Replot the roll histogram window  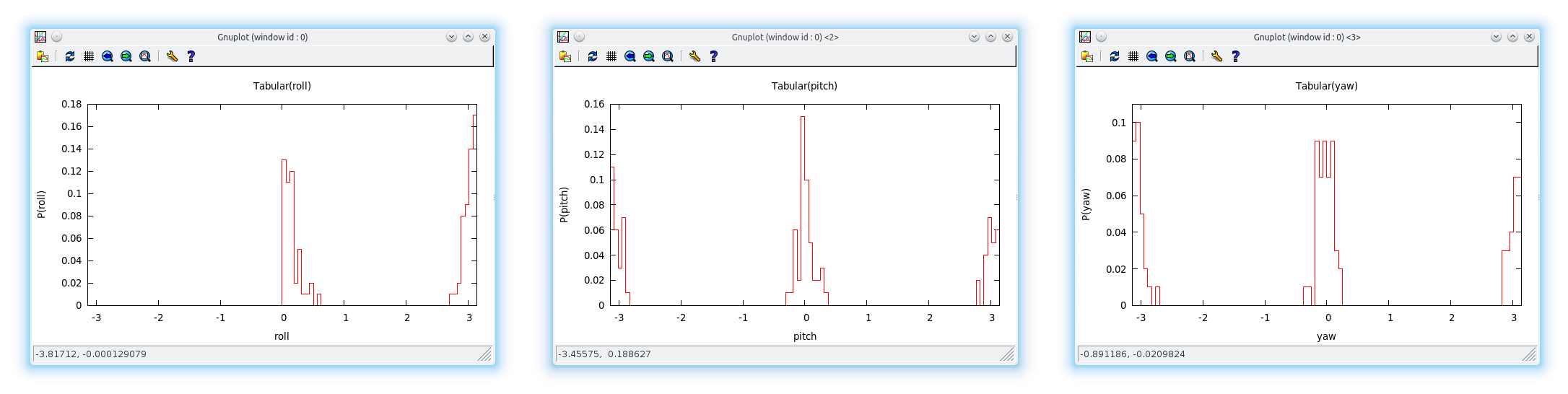point(70,56)
